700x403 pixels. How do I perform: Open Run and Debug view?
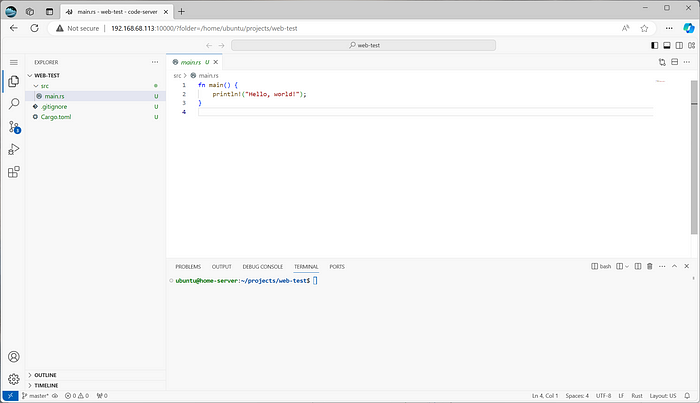tap(14, 149)
